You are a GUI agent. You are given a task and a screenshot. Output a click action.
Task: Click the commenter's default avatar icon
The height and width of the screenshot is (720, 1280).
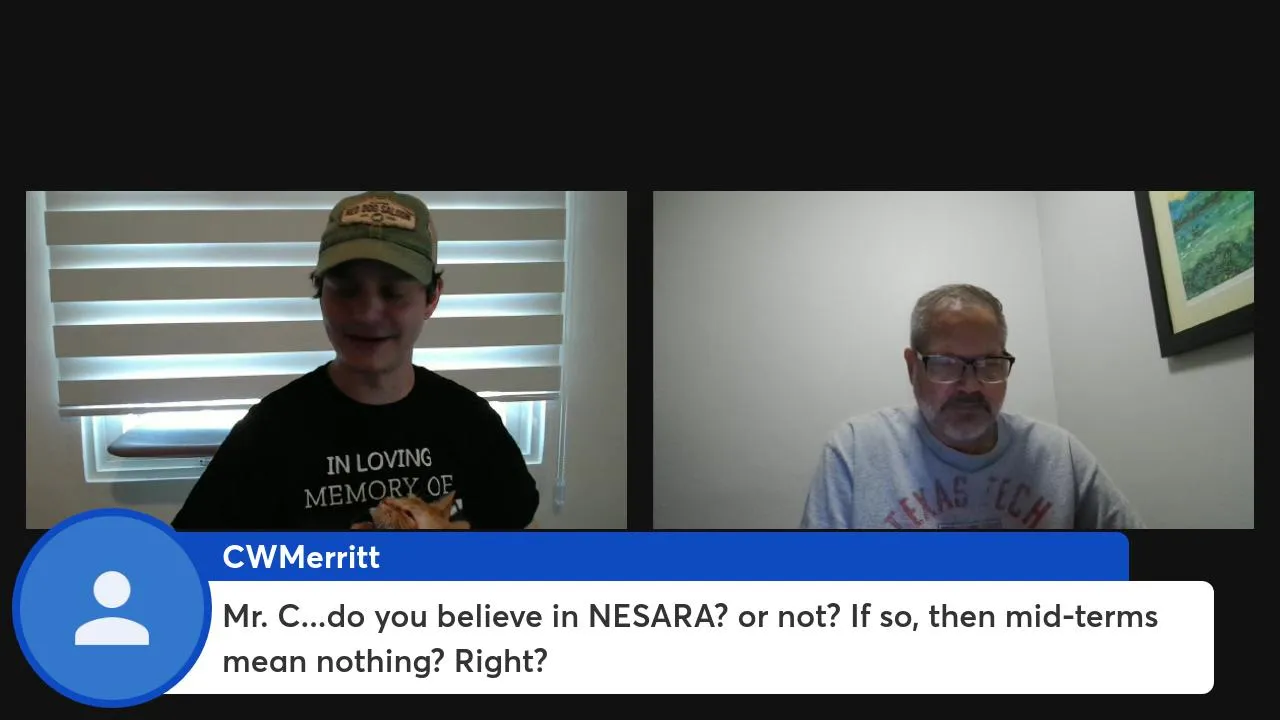tap(112, 608)
